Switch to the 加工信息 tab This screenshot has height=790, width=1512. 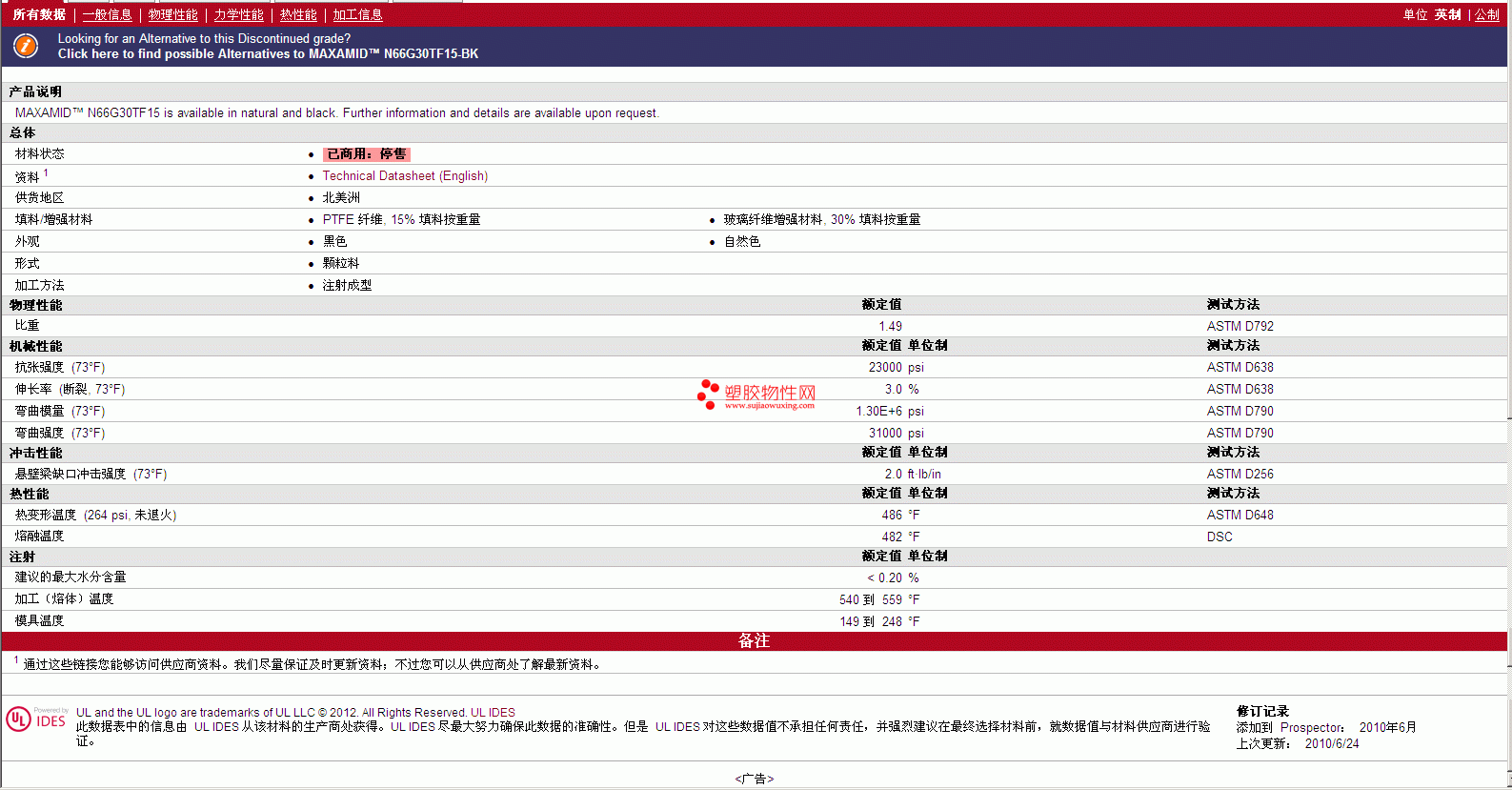coord(357,14)
